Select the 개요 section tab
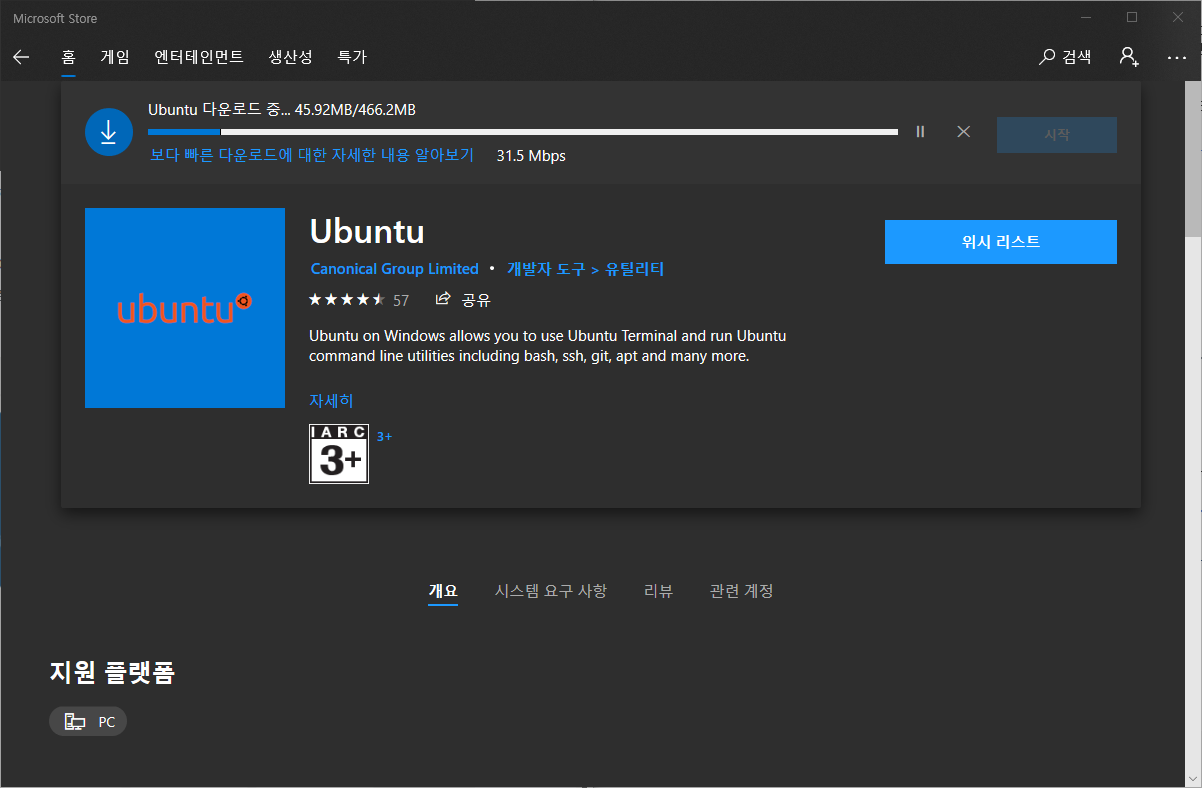Image resolution: width=1202 pixels, height=788 pixels. click(443, 591)
